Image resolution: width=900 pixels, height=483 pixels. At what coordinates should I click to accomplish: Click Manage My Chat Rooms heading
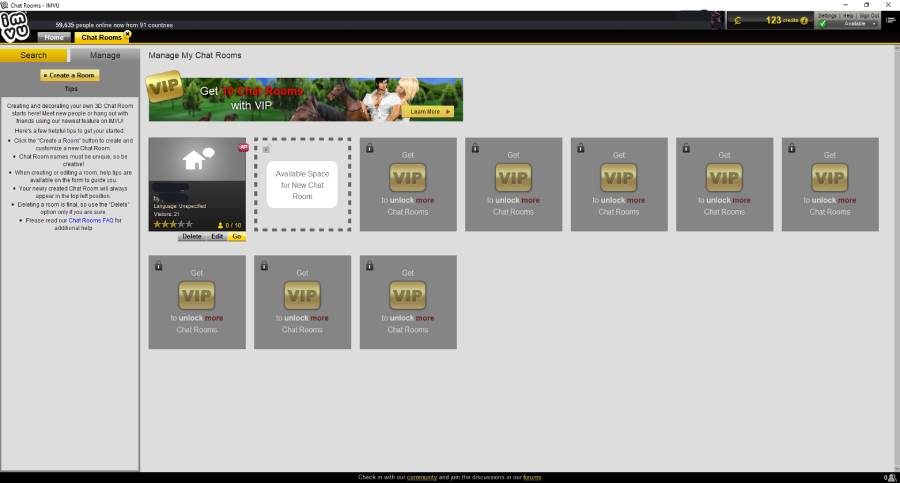click(195, 55)
